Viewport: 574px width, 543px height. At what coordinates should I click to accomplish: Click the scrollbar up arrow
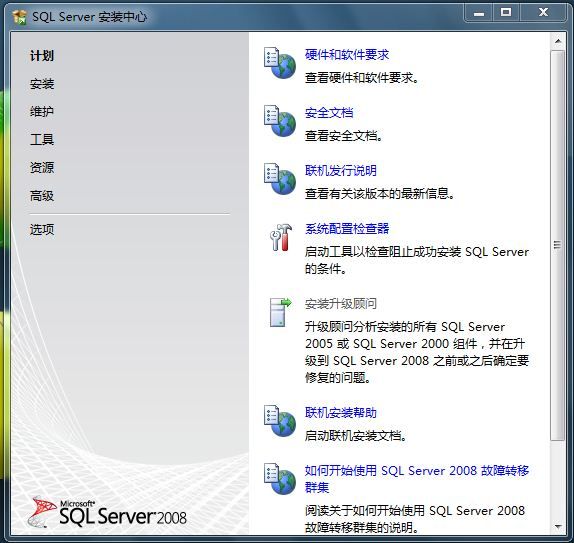[558, 41]
